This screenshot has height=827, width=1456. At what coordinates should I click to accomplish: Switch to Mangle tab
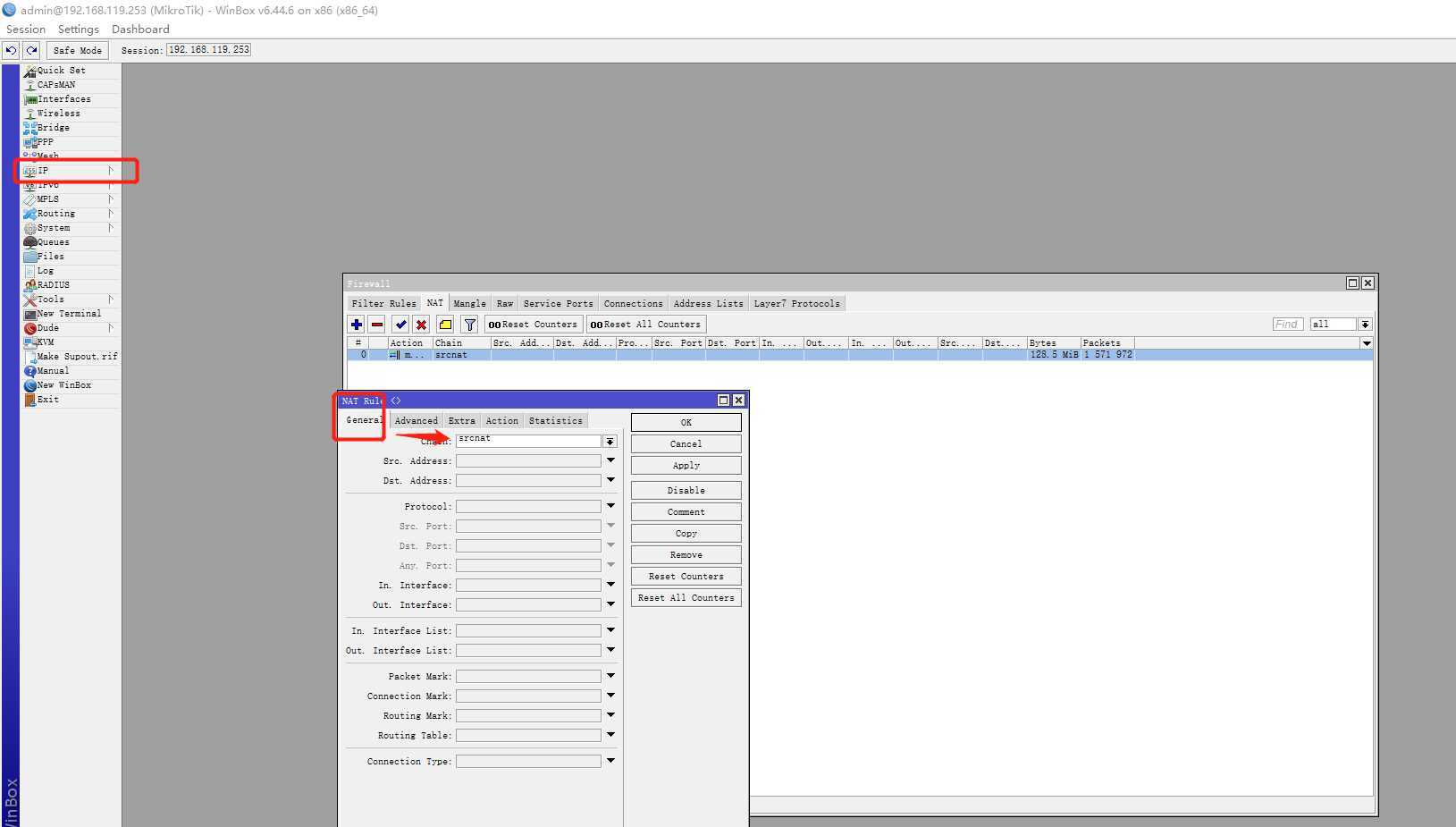pos(469,304)
